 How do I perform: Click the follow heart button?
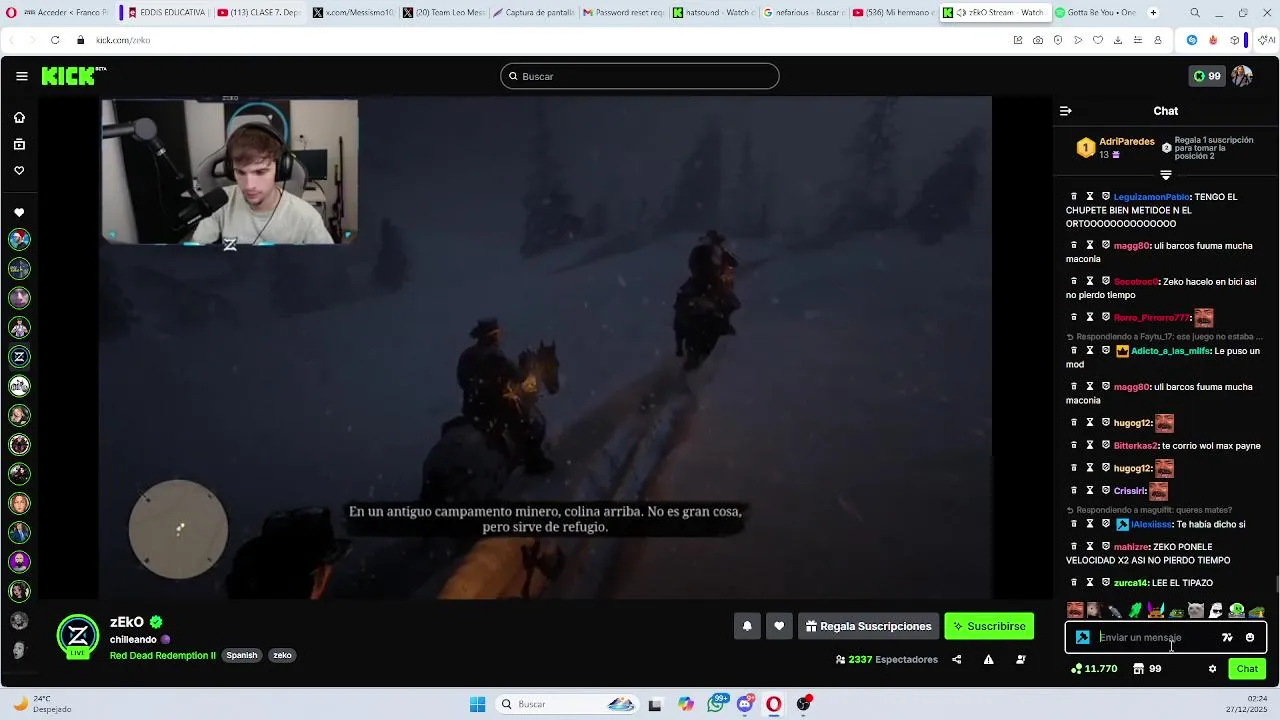779,626
